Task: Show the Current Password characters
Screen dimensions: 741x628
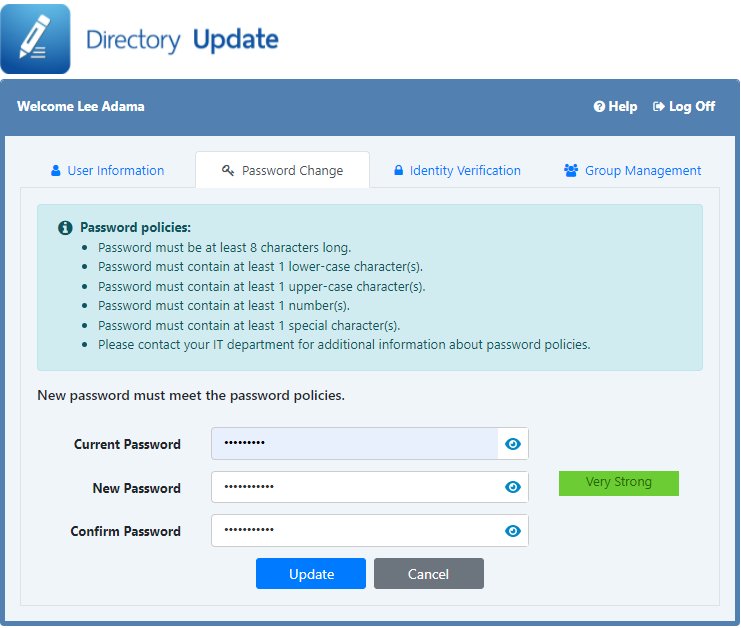Action: (513, 444)
